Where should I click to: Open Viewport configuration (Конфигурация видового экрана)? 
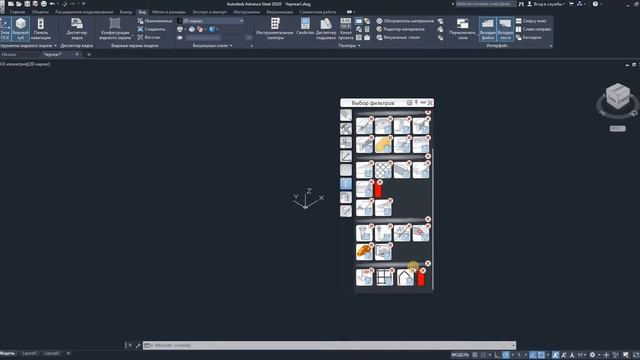(x=115, y=29)
